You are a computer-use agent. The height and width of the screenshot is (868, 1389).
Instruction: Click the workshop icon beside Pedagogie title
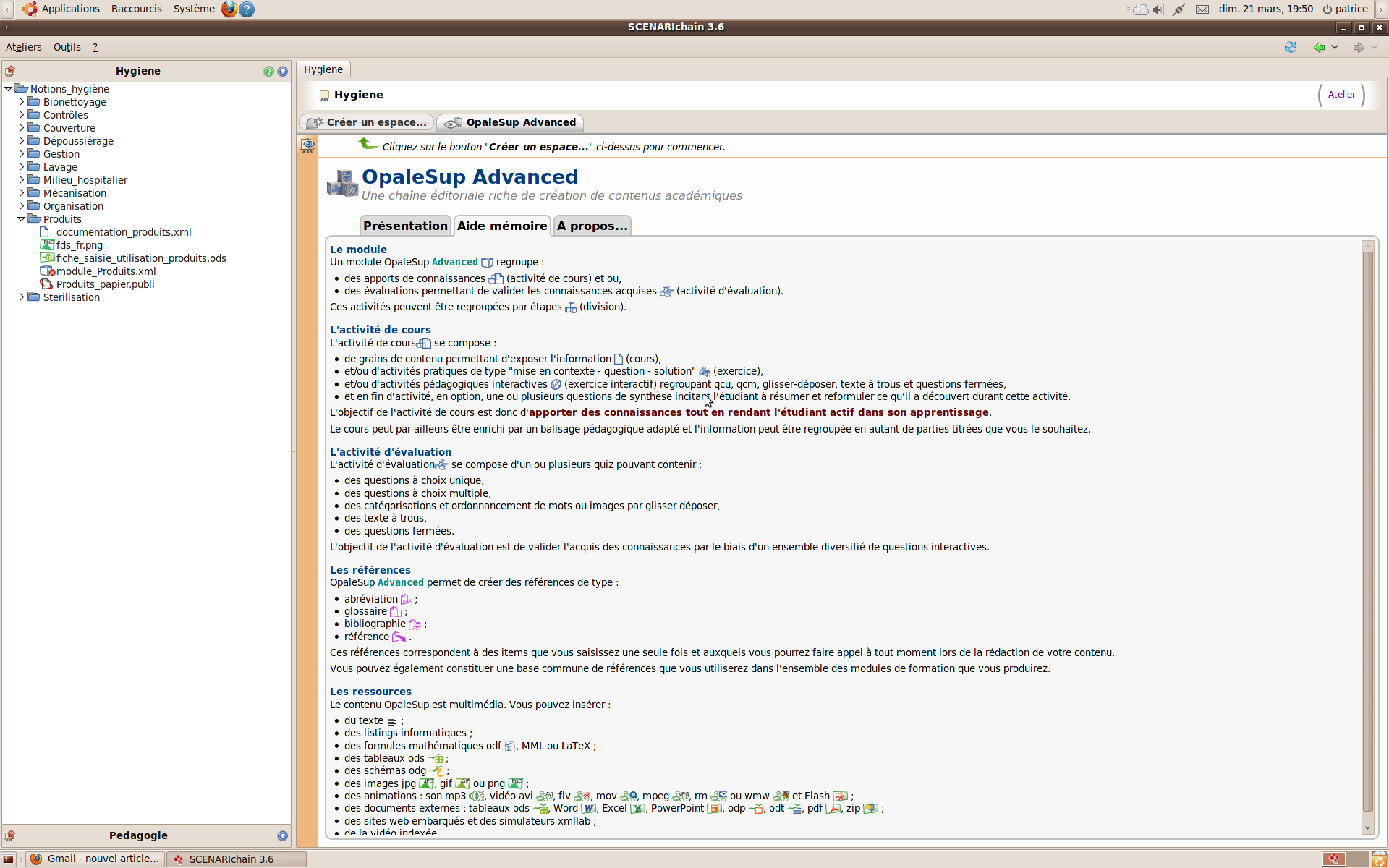(11, 835)
